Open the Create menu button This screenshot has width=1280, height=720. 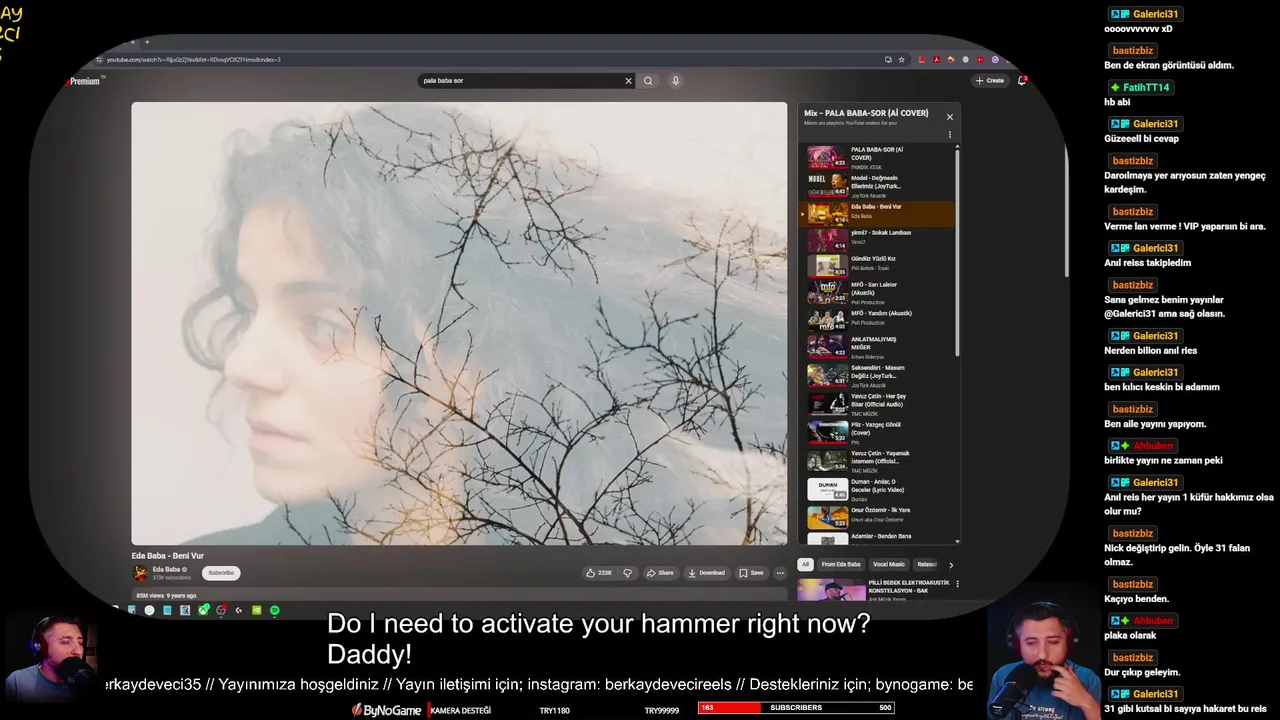(x=990, y=80)
